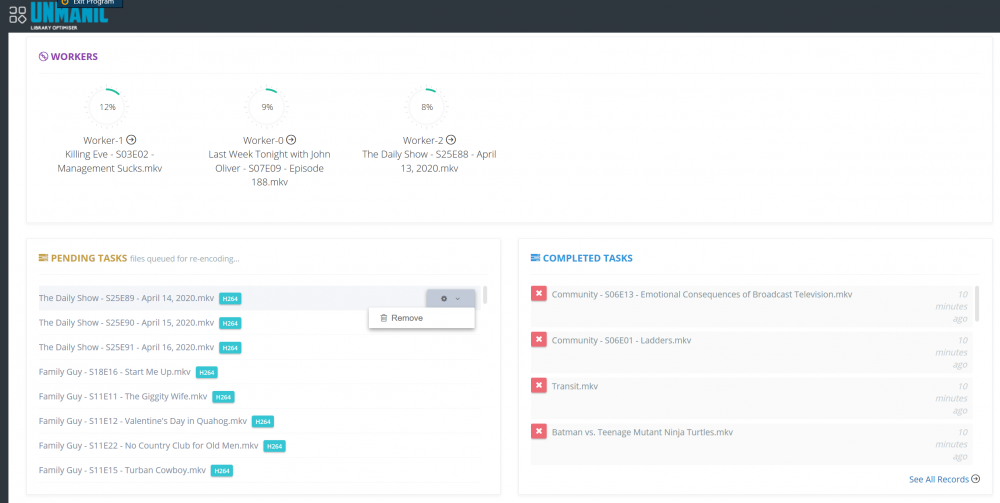Click the Exit Program button
Screen dimensions: 1000x503
(89, 3)
